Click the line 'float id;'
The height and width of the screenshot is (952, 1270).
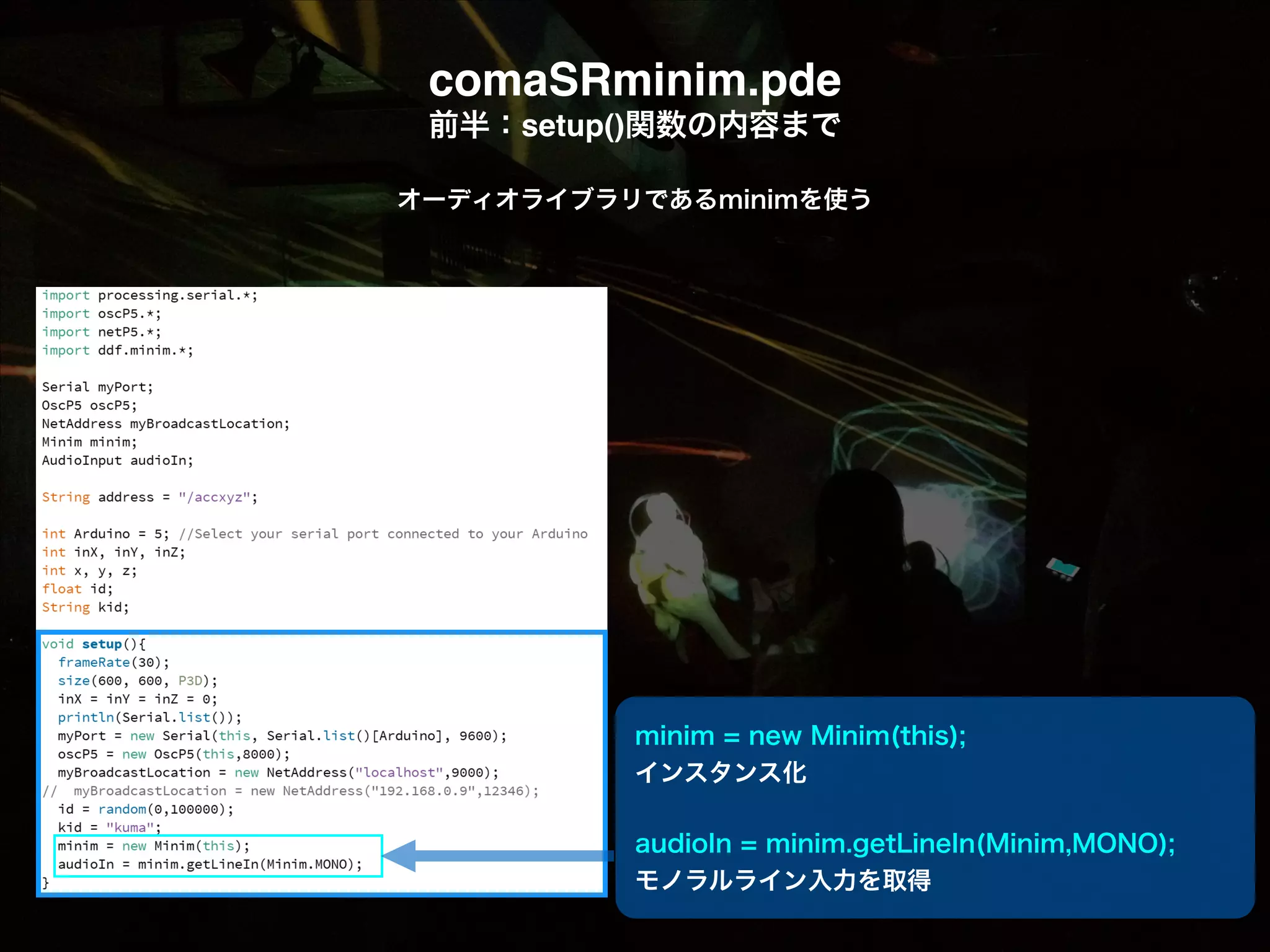coord(78,589)
